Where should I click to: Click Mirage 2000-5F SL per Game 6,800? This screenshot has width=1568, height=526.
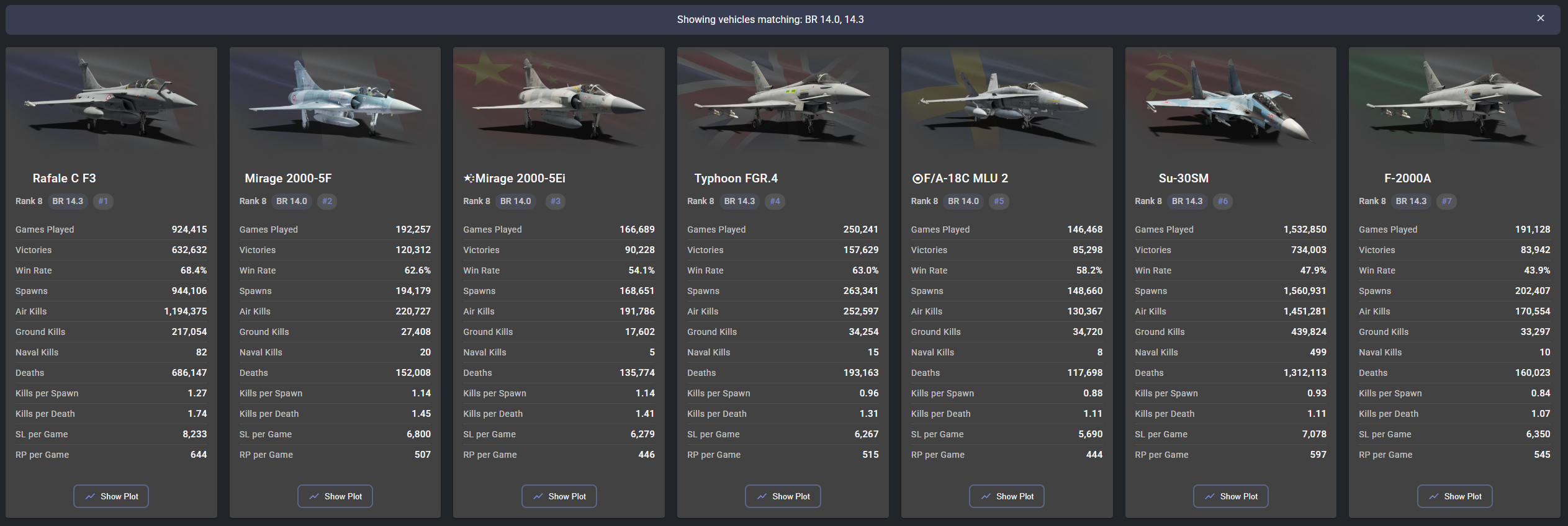click(418, 434)
